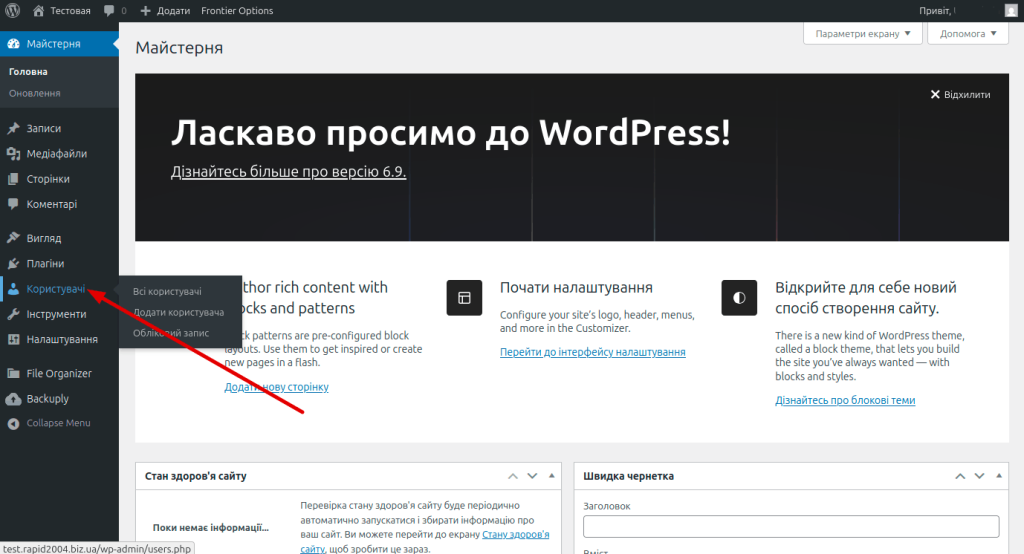Open the comments bubble icon in admin bar
Image resolution: width=1024 pixels, height=554 pixels.
click(109, 11)
